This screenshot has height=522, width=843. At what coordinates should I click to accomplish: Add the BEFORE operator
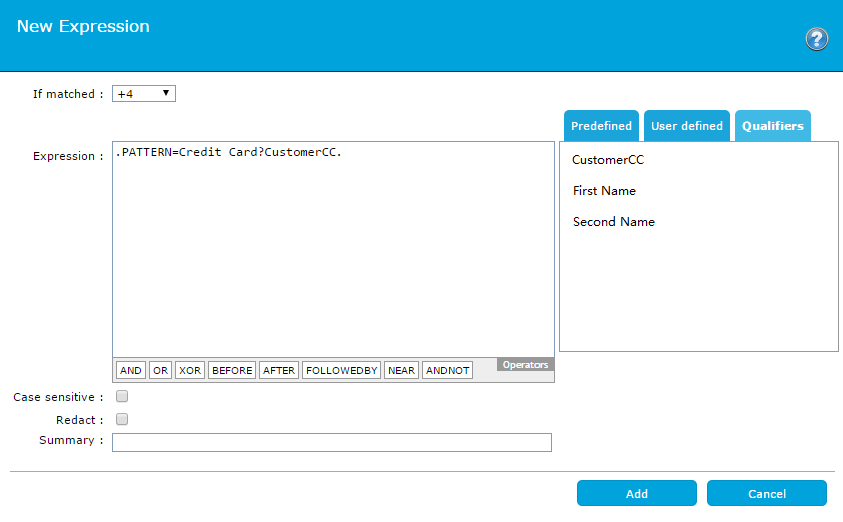click(x=232, y=370)
